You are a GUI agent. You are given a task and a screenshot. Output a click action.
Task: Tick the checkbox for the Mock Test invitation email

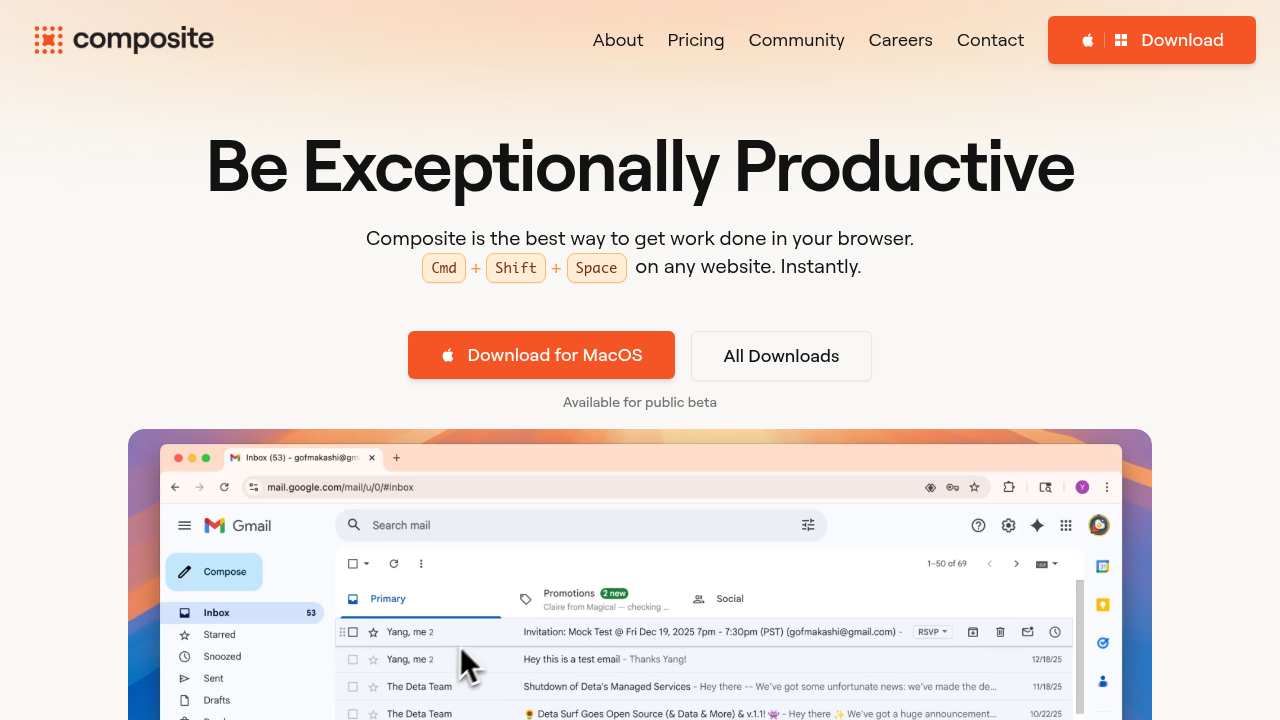coord(353,632)
